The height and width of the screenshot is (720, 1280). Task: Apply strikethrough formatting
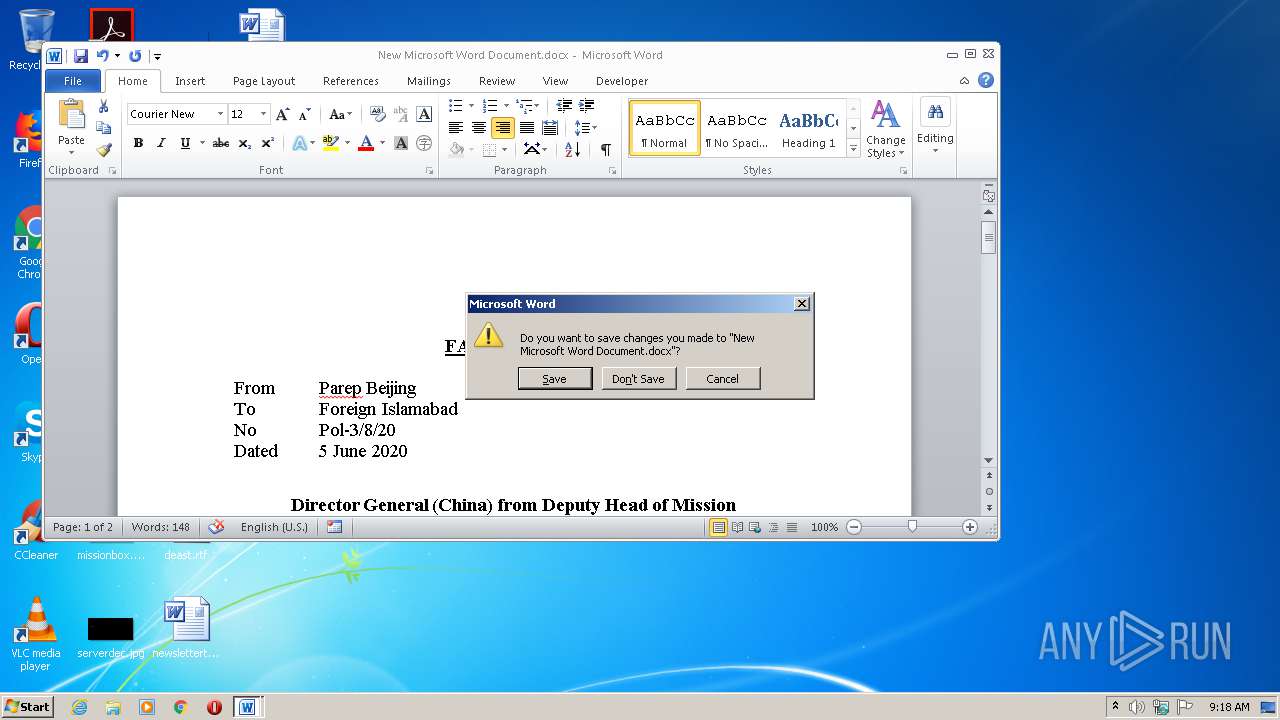[x=221, y=143]
